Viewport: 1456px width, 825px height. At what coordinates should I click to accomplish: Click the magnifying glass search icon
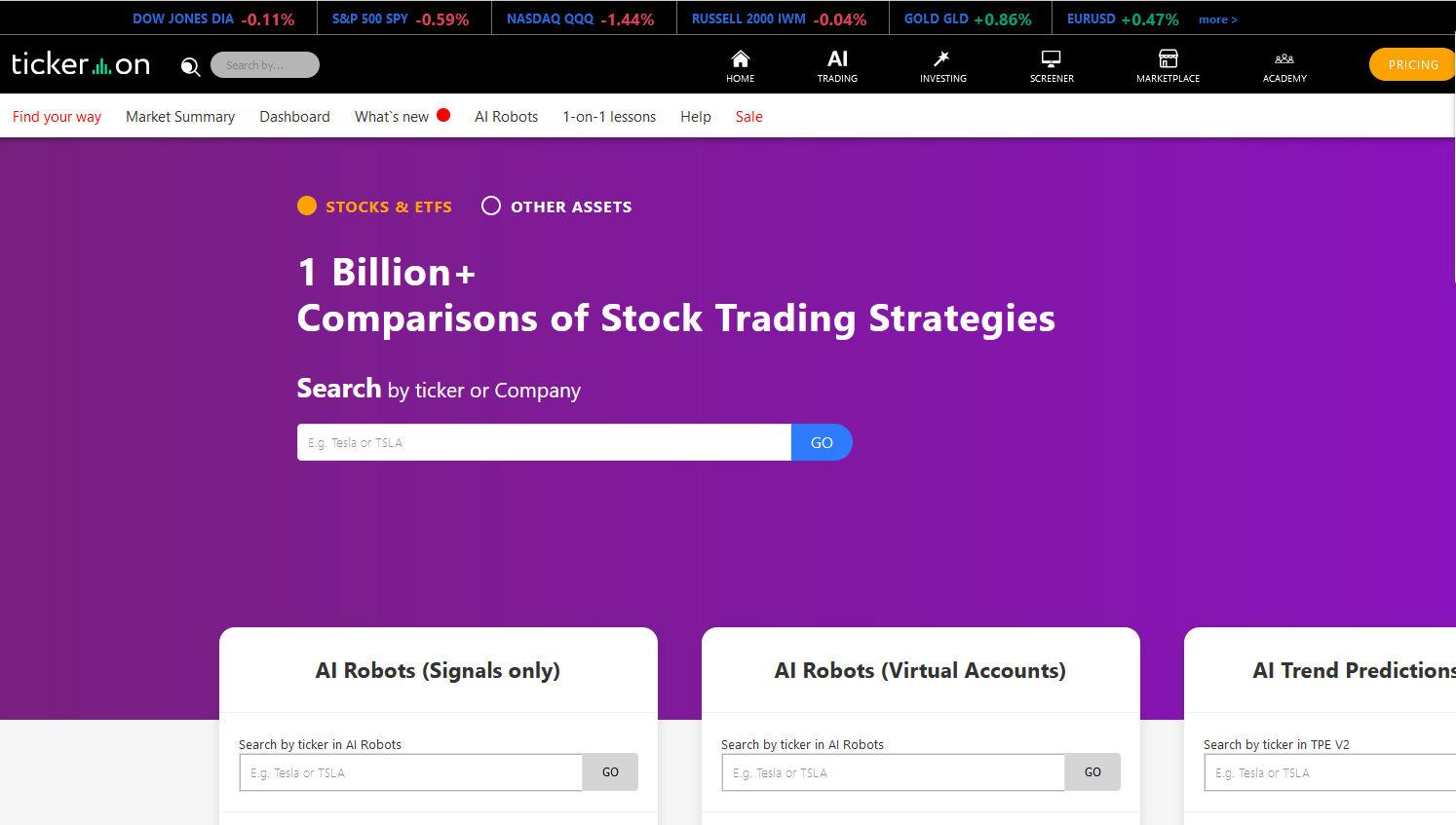[190, 66]
